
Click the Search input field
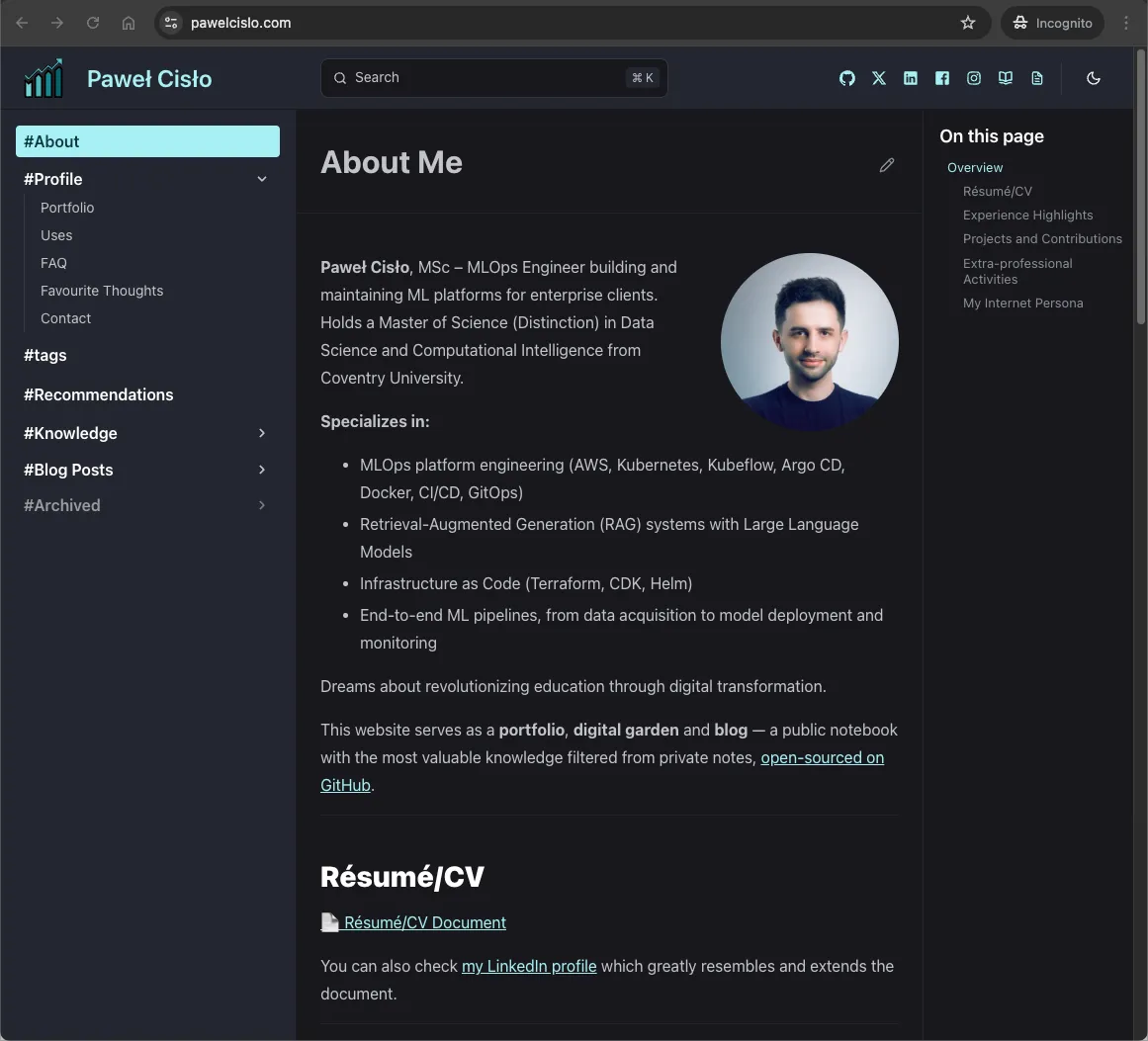pyautogui.click(x=485, y=78)
